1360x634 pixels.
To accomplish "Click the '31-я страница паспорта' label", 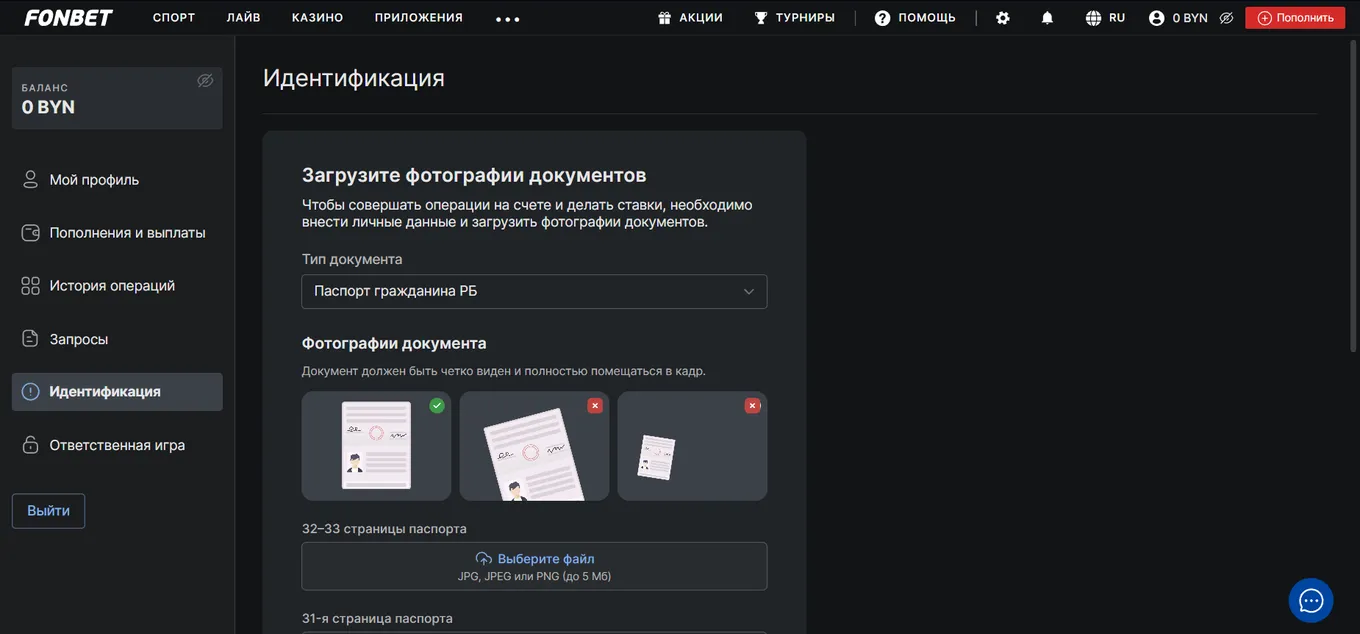I will pyautogui.click(x=377, y=619).
